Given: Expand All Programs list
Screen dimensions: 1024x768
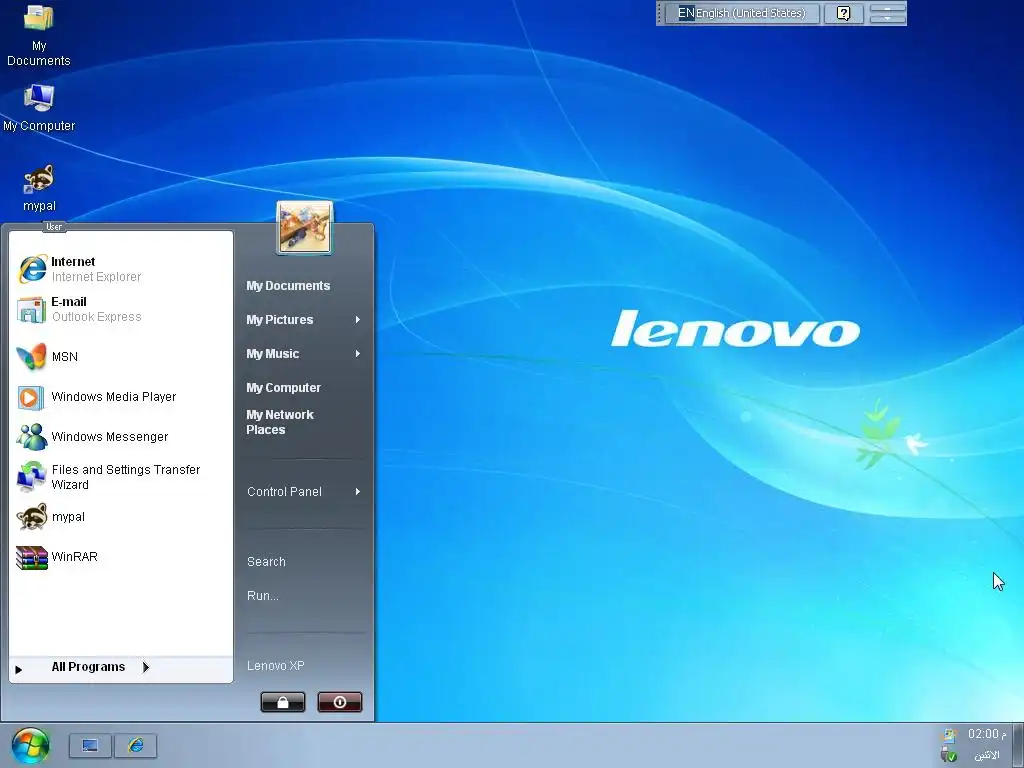Looking at the screenshot, I should click(x=121, y=667).
